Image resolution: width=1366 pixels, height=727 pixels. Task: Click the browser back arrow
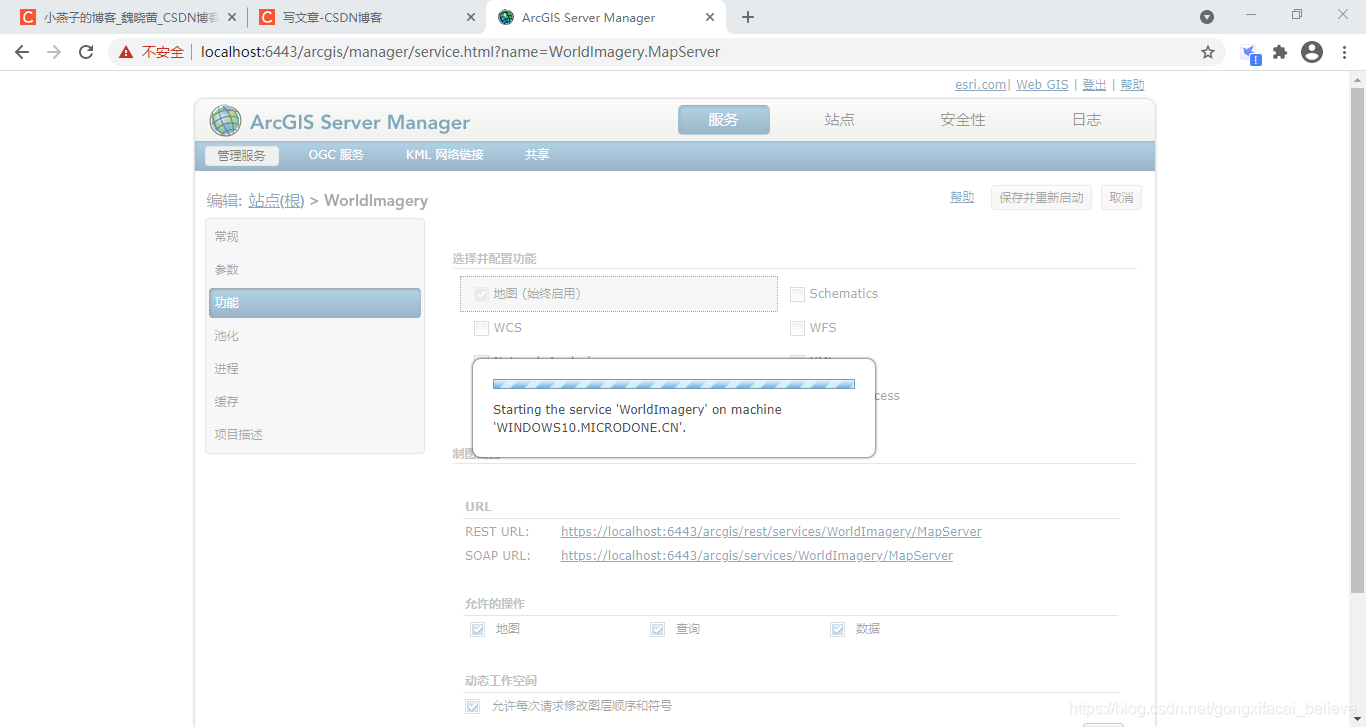click(22, 52)
